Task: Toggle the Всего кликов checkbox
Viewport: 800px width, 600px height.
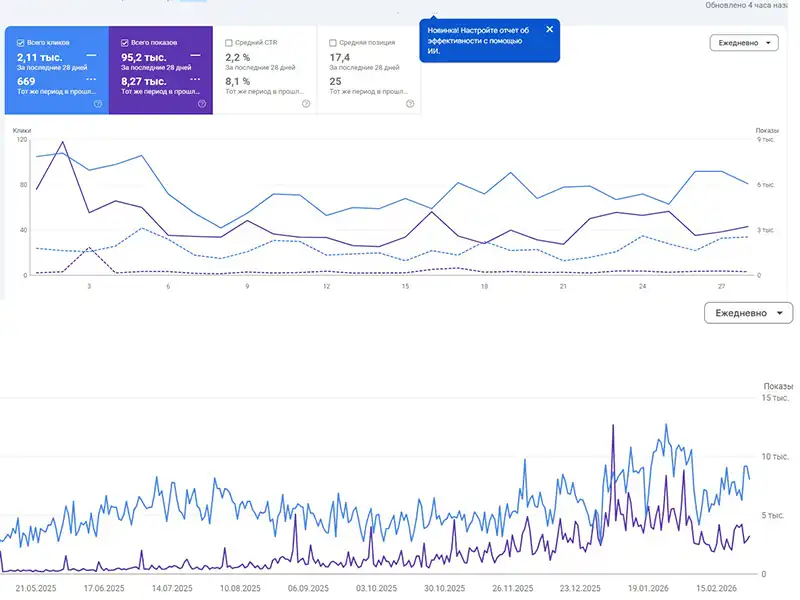Action: pyautogui.click(x=21, y=43)
